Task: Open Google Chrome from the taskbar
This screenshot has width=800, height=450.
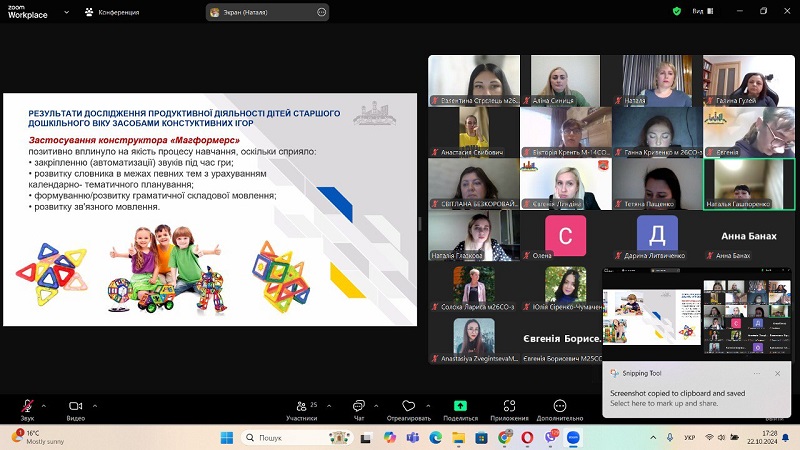Action: (x=504, y=437)
